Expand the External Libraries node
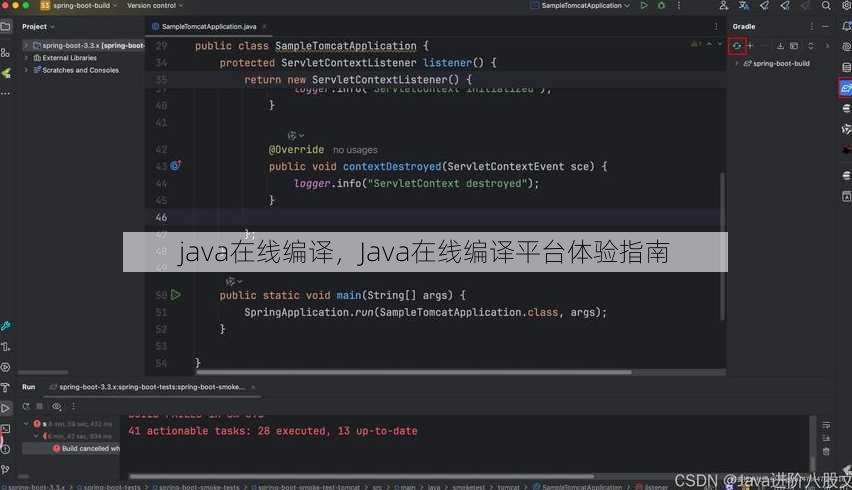This screenshot has height=490, width=852. click(x=26, y=58)
